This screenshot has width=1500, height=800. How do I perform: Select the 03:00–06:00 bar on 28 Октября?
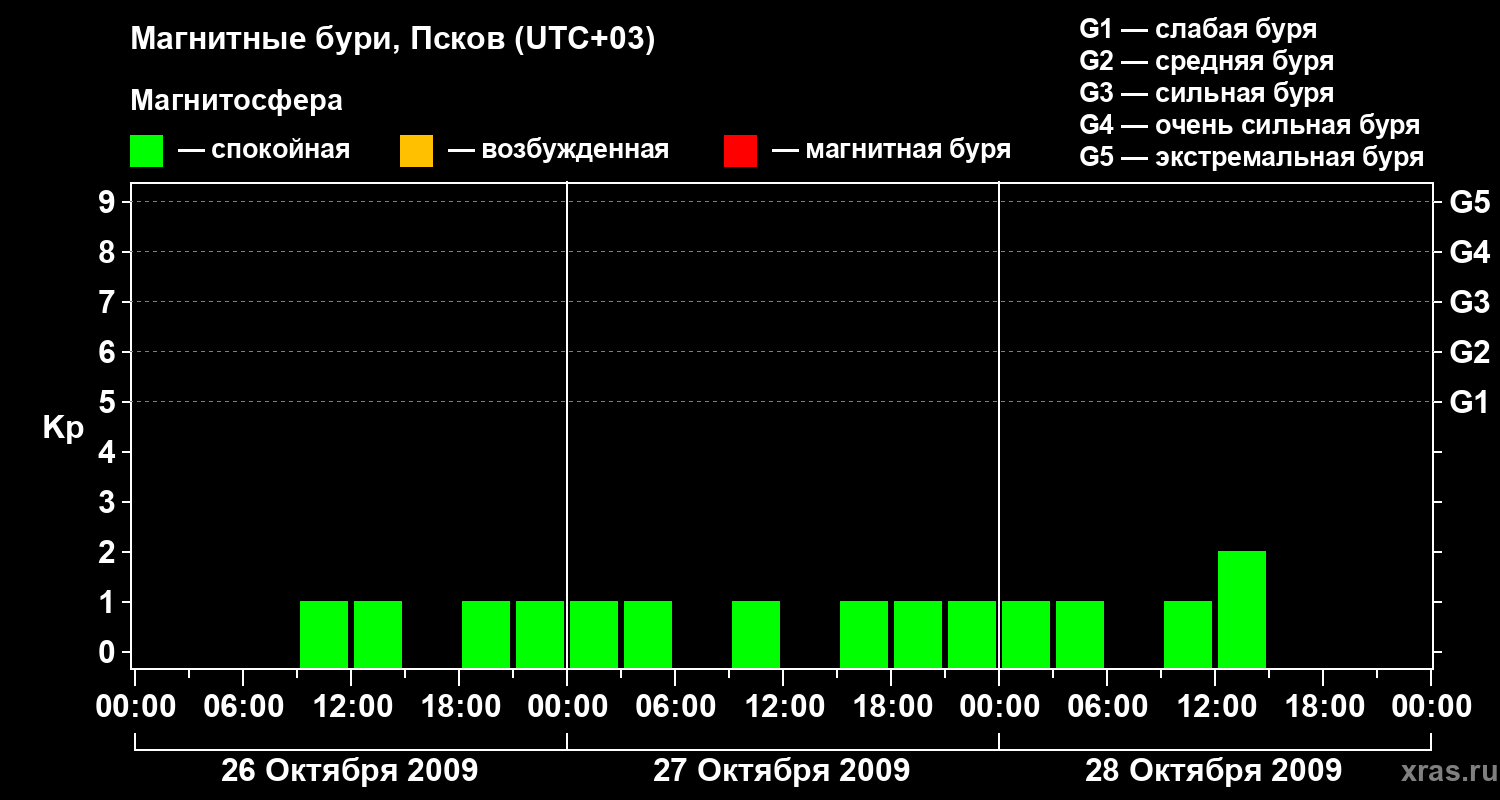(1080, 634)
